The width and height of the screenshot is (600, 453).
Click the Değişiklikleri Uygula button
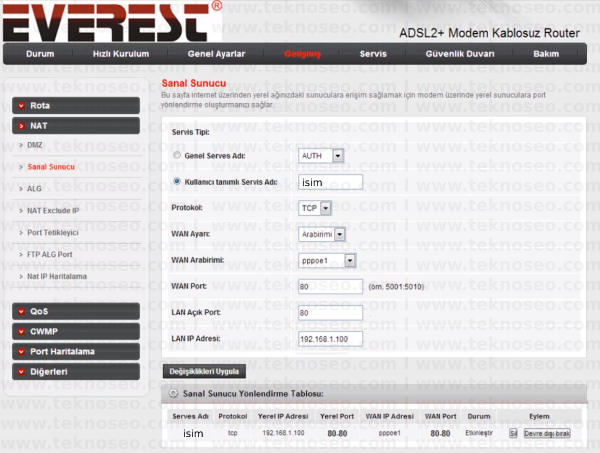(204, 372)
